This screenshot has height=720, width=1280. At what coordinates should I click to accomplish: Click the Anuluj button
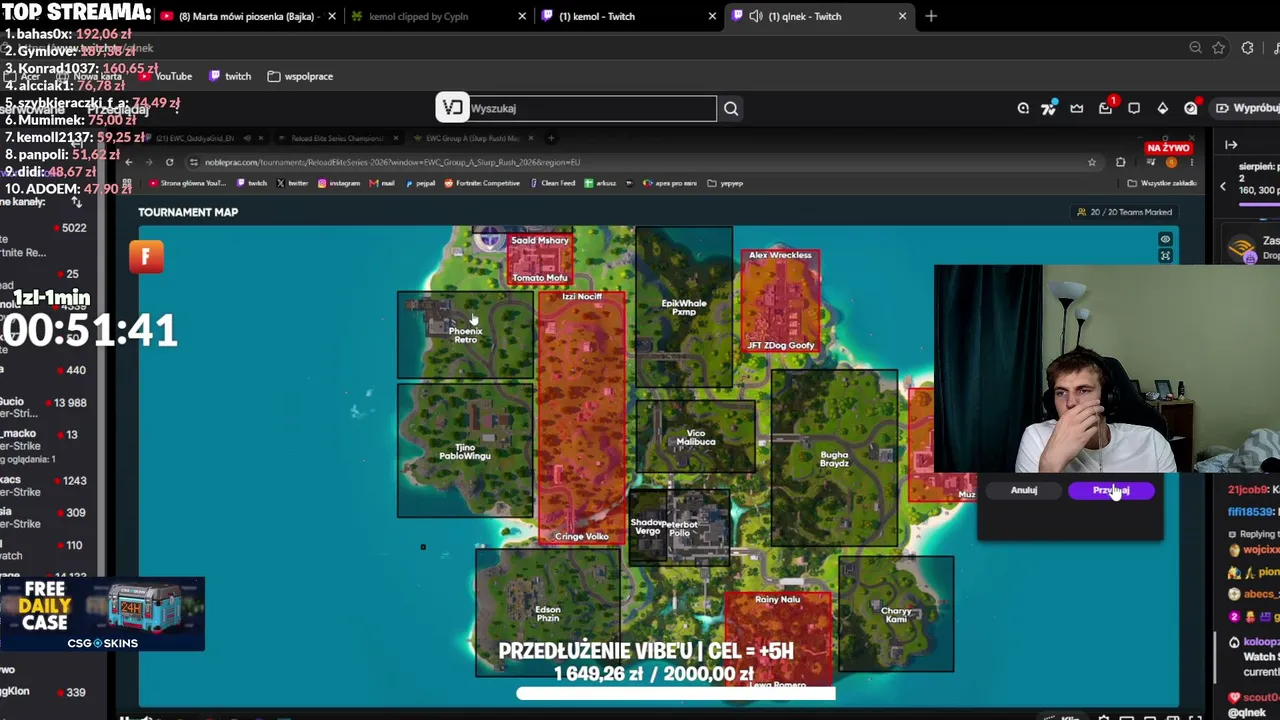point(1024,490)
